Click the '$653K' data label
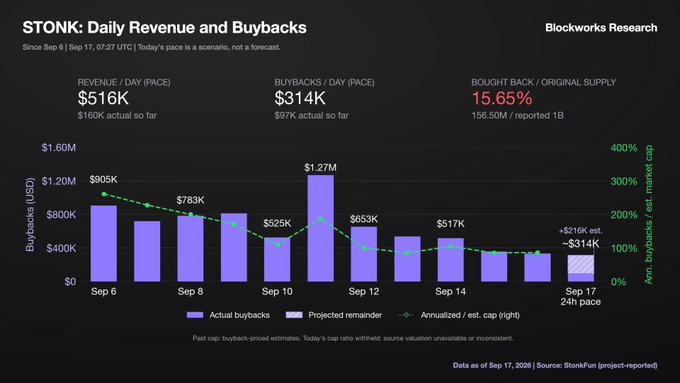This screenshot has height=383, width=680. click(364, 219)
